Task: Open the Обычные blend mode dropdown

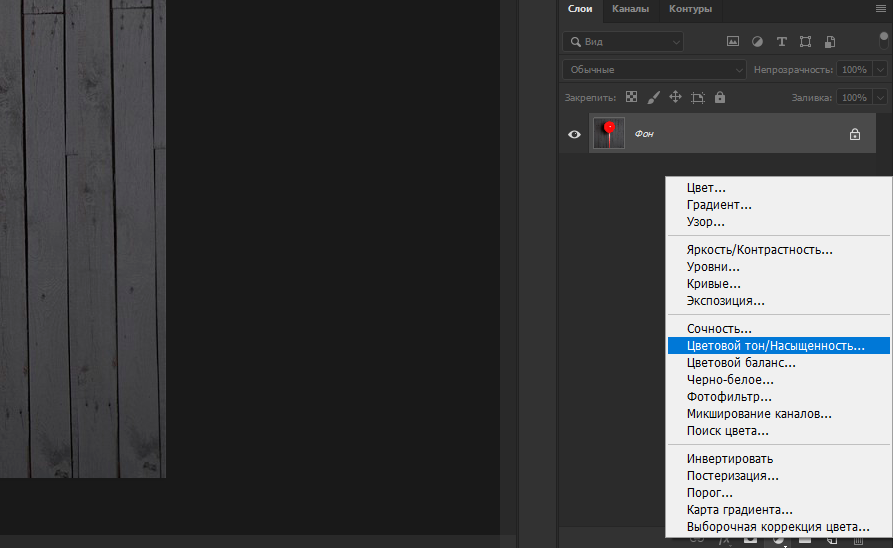Action: tap(654, 69)
